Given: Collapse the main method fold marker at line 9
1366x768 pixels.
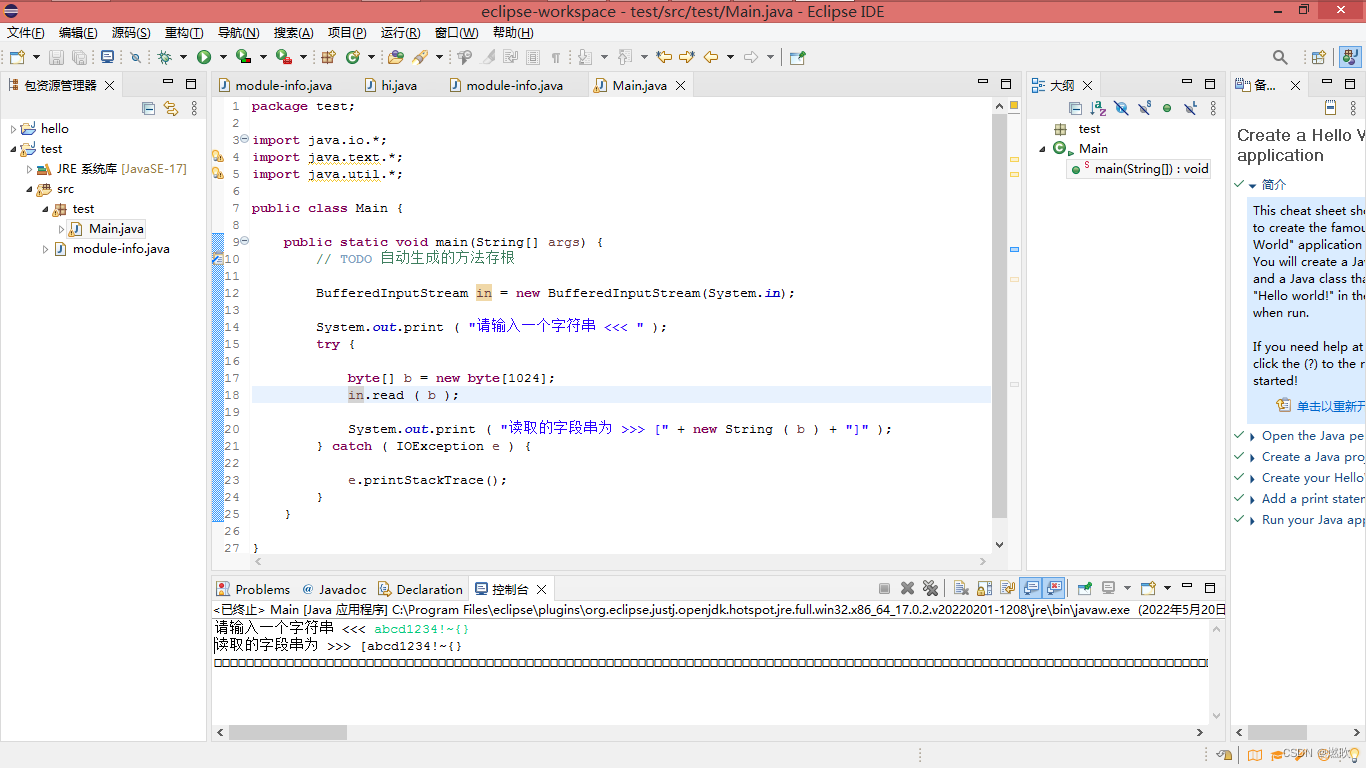Looking at the screenshot, I should [244, 241].
